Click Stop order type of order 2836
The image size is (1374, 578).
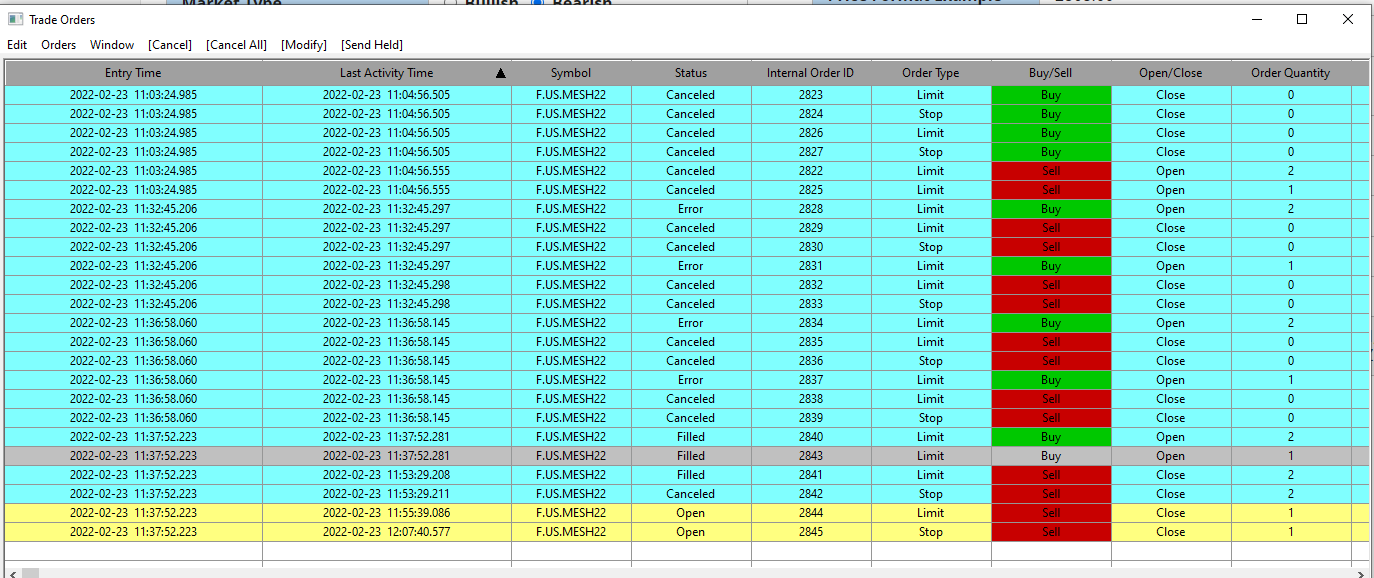pos(931,361)
